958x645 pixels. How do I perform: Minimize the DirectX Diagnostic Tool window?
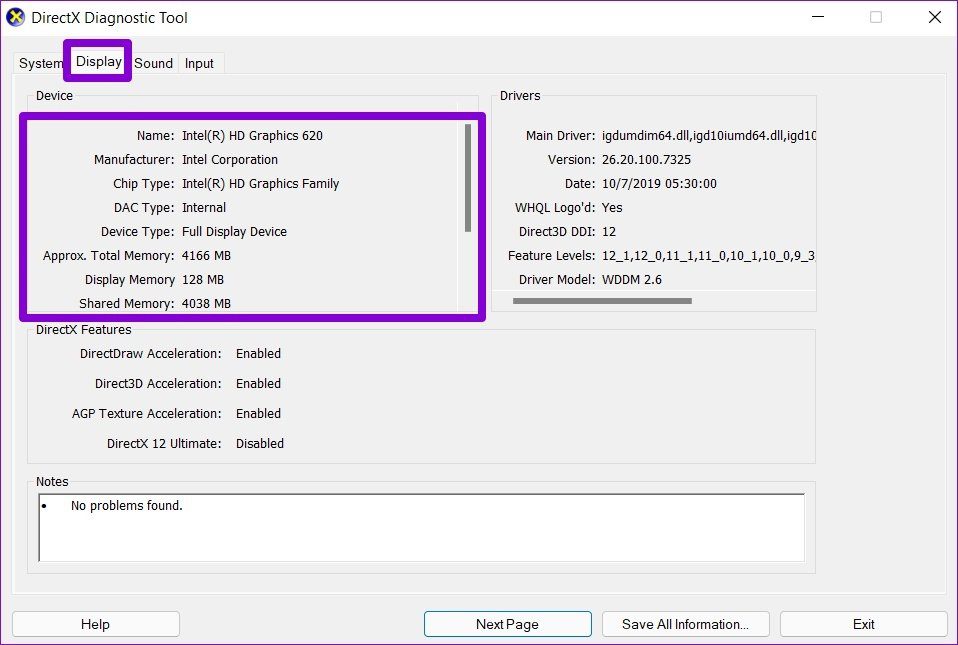pos(817,17)
